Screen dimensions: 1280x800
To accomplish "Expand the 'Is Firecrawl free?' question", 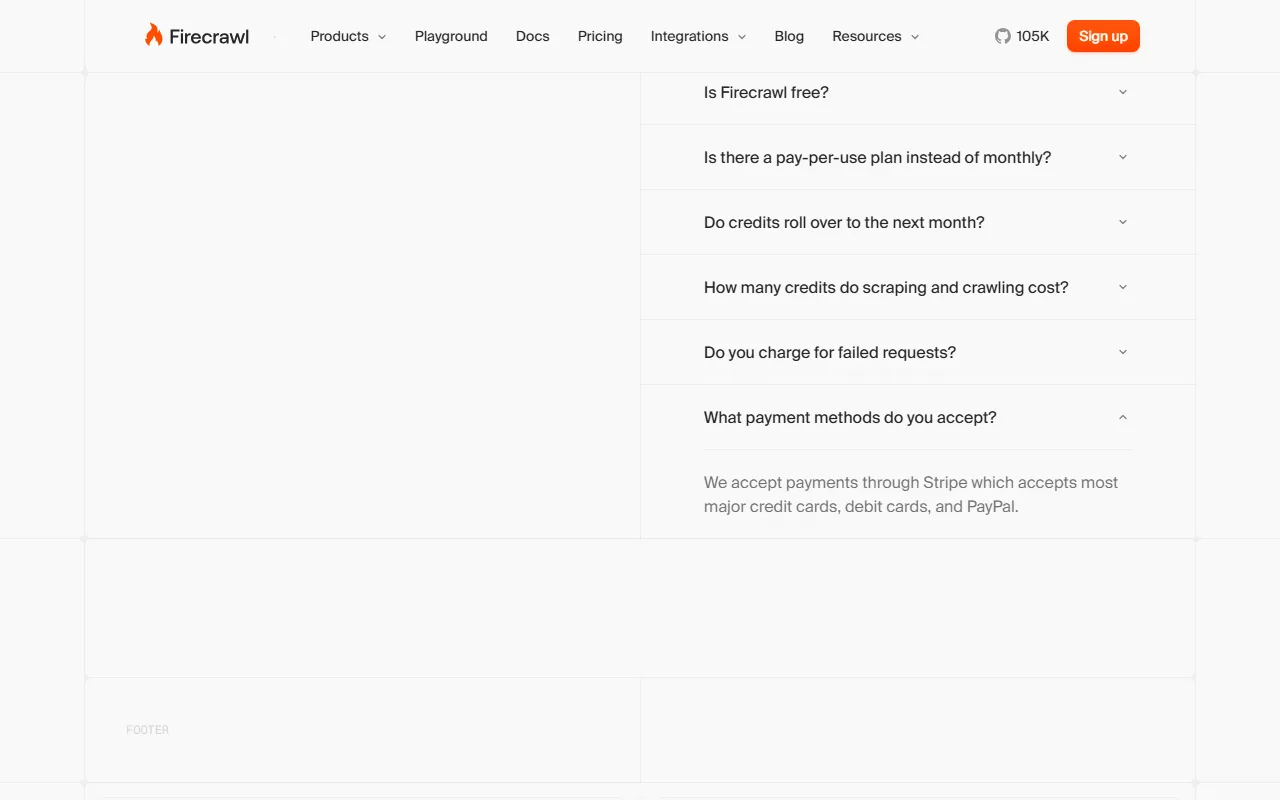I will click(x=766, y=92).
